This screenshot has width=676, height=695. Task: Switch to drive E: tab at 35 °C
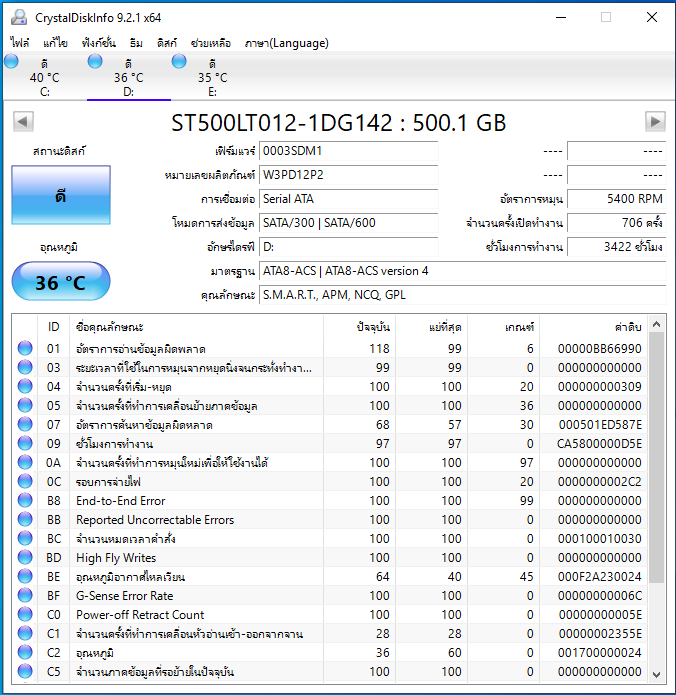tap(211, 77)
